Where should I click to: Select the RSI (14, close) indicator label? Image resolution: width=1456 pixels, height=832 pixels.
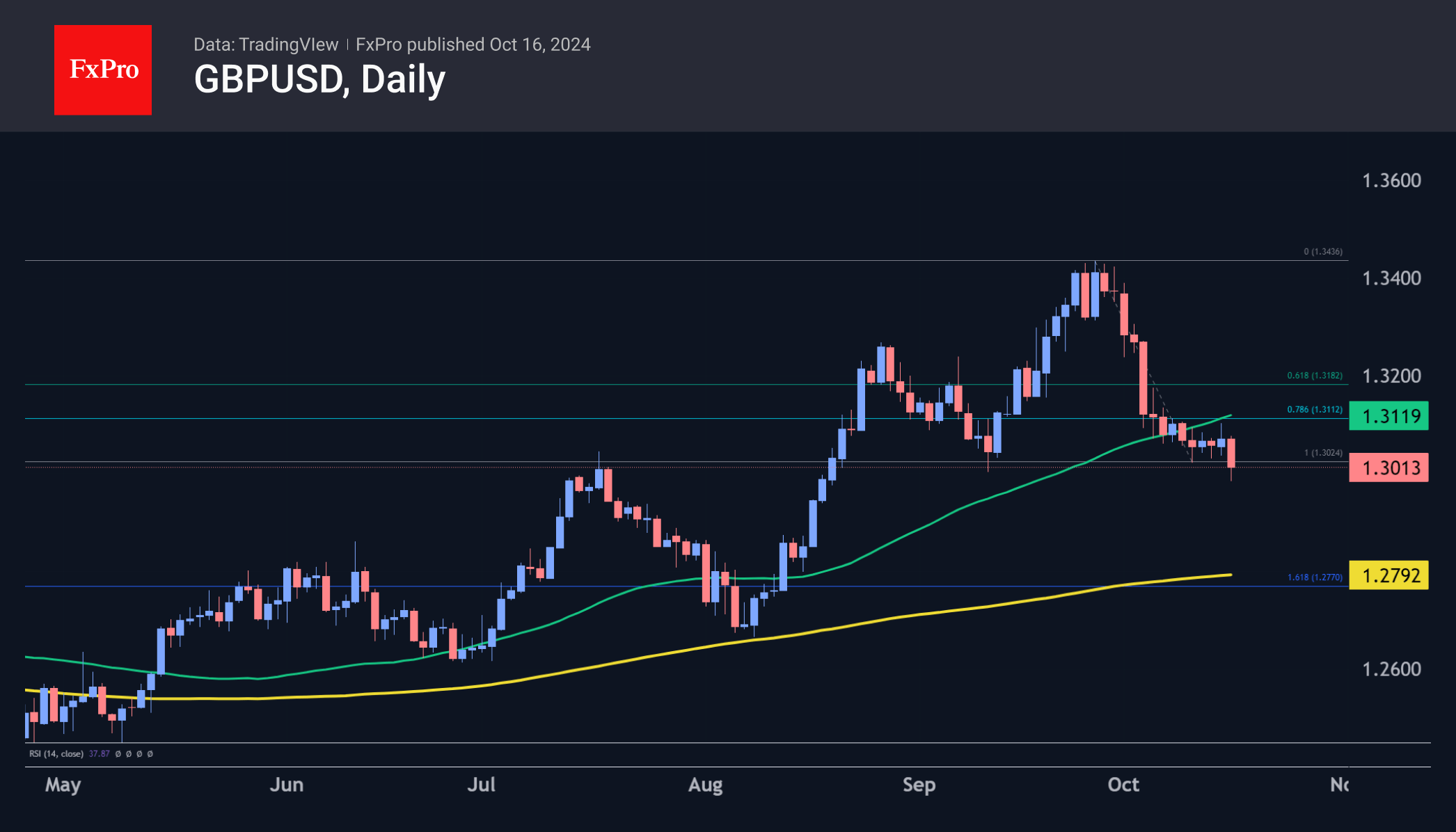click(x=56, y=753)
